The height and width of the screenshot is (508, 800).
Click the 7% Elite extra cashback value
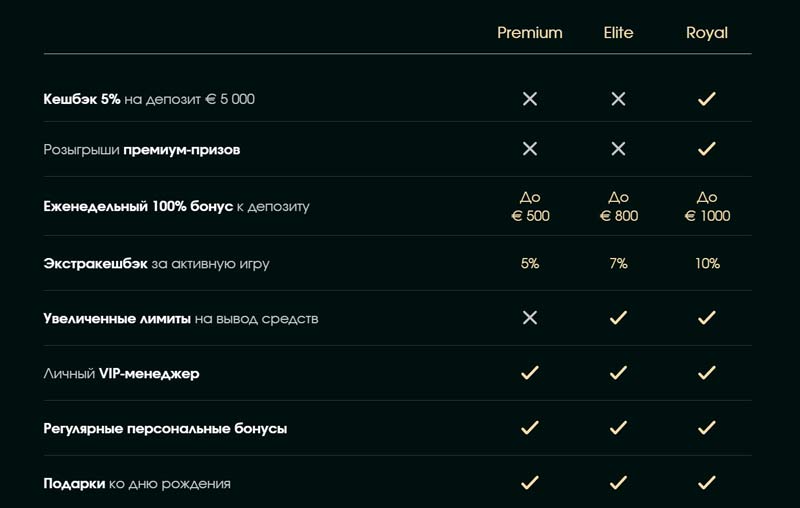tap(618, 264)
